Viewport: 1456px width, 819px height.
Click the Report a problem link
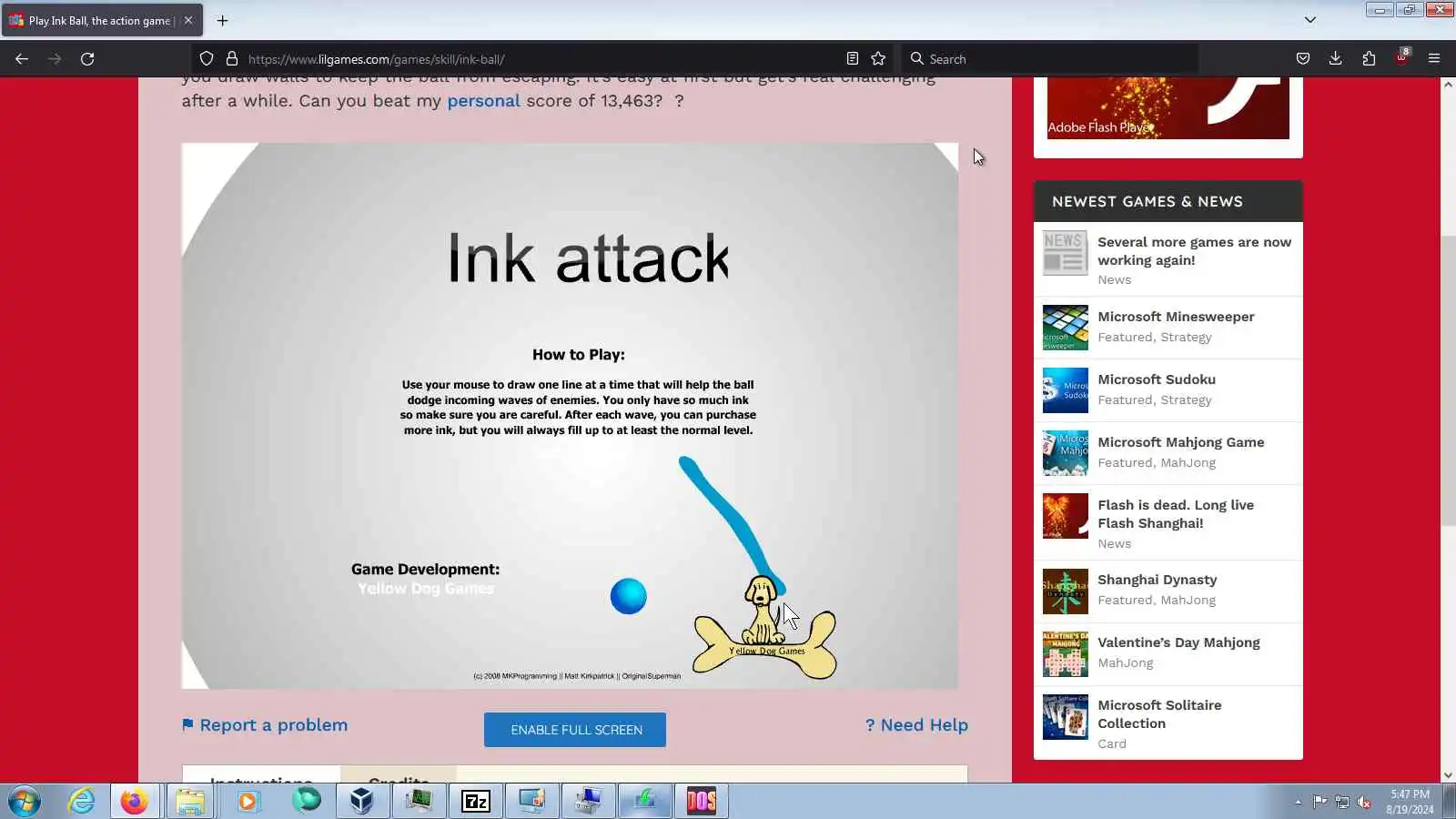(265, 725)
